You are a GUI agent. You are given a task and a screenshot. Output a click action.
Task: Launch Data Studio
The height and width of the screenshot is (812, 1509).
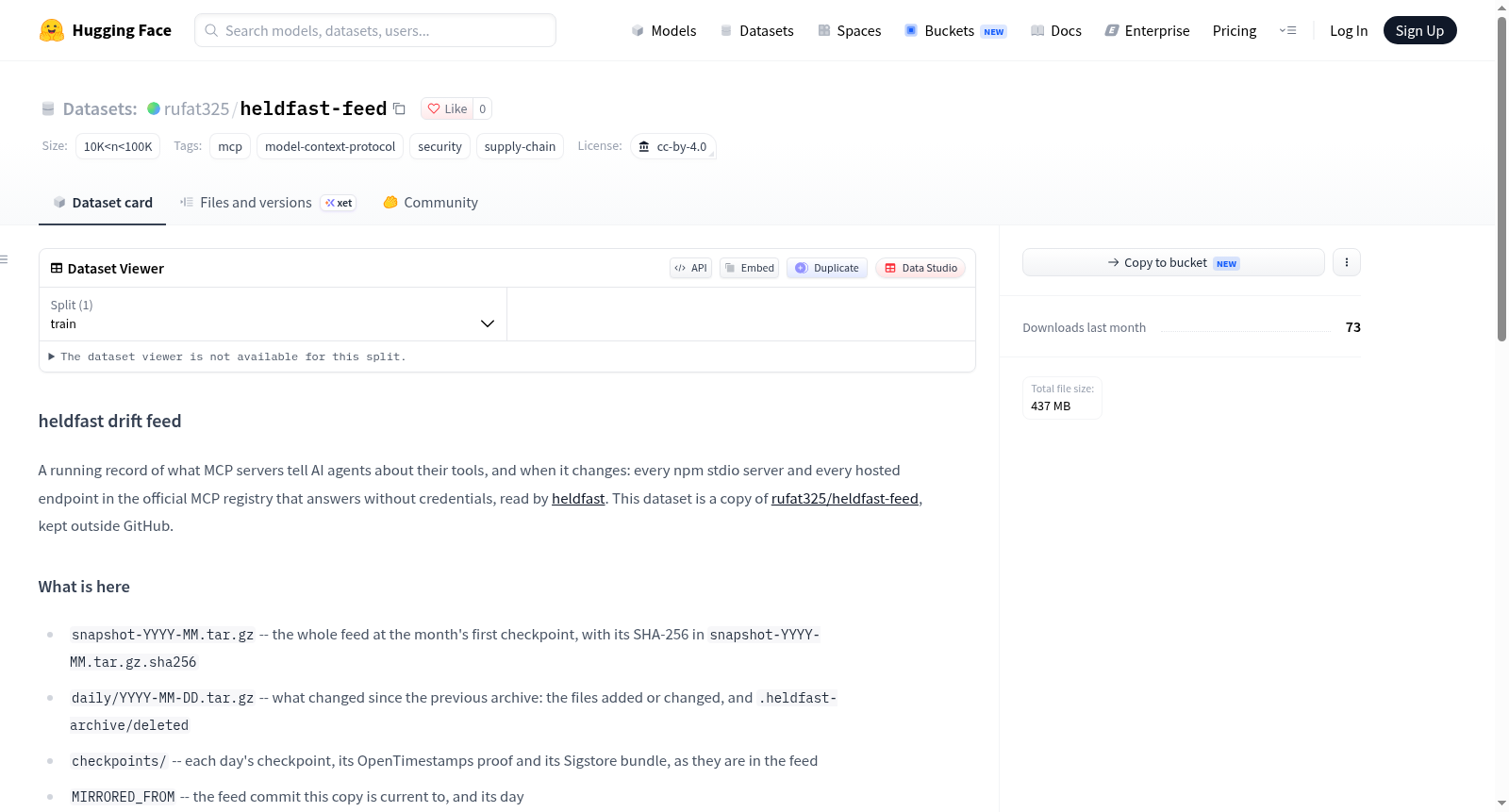point(920,268)
